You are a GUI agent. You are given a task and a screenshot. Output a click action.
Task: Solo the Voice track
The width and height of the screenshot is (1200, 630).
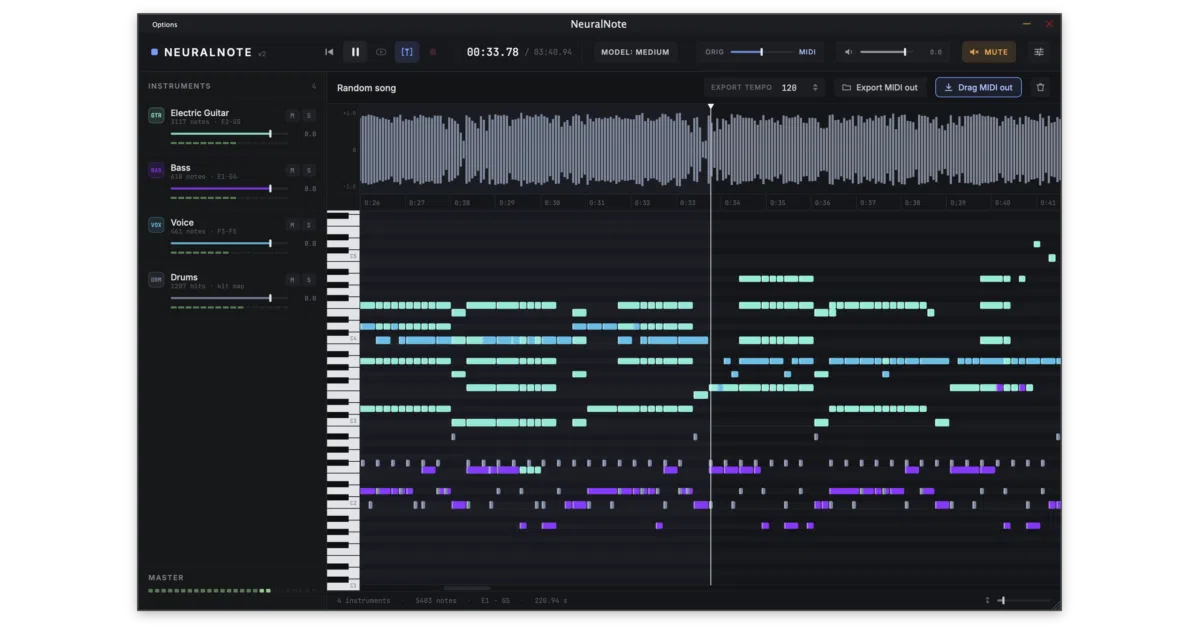click(x=309, y=225)
